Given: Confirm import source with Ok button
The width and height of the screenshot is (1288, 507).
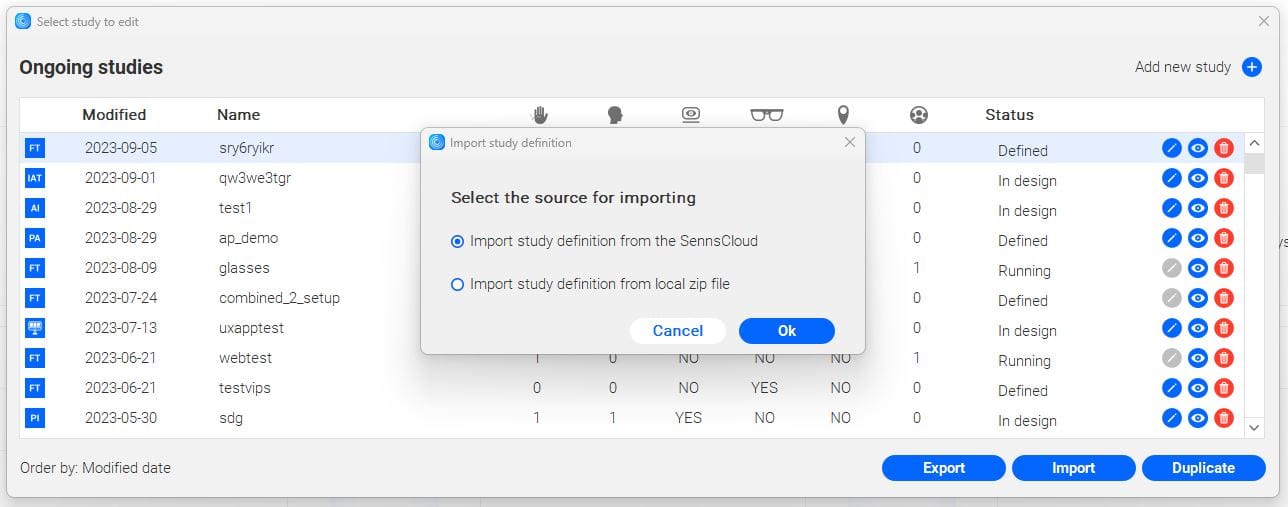Looking at the screenshot, I should 787,331.
